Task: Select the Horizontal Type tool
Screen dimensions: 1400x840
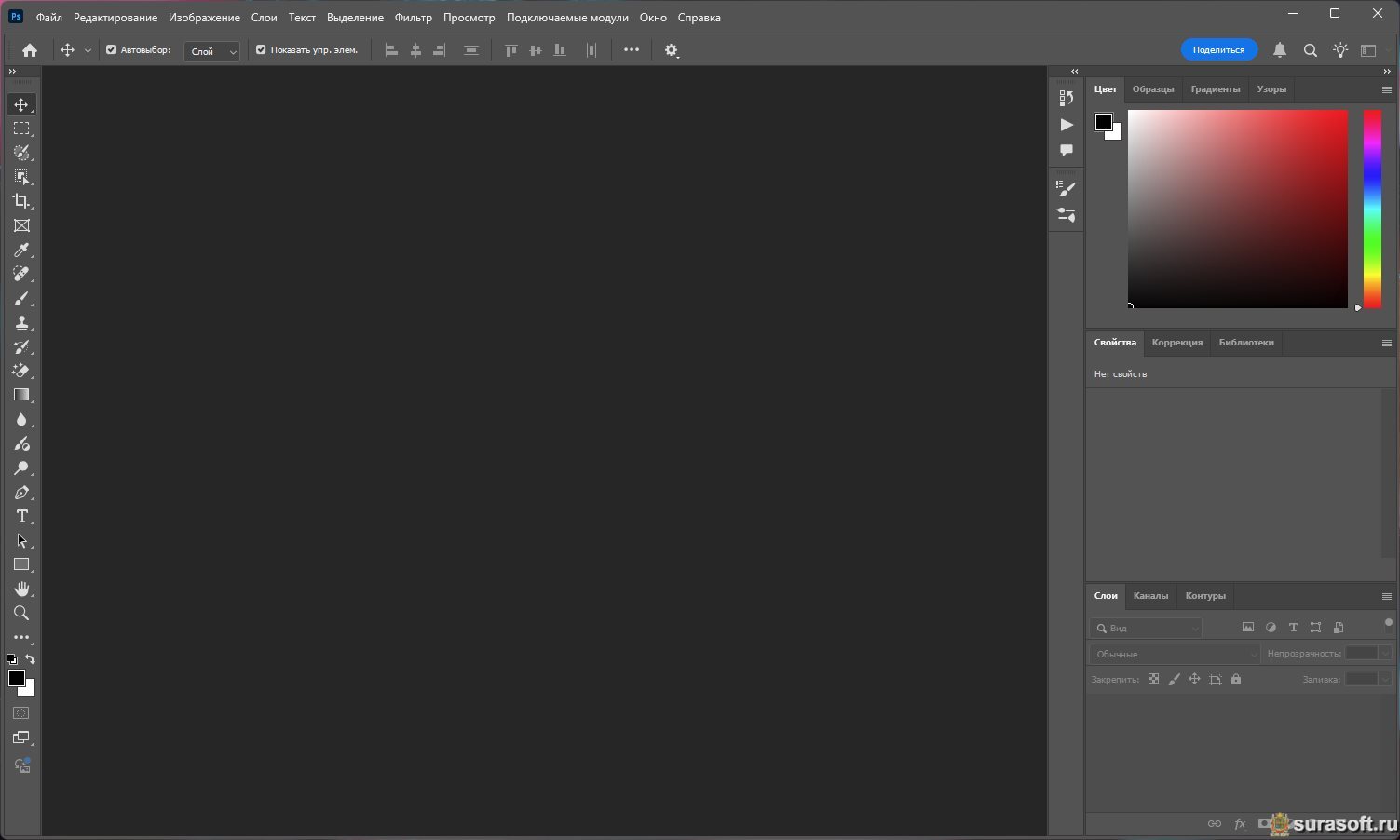Action: [21, 517]
